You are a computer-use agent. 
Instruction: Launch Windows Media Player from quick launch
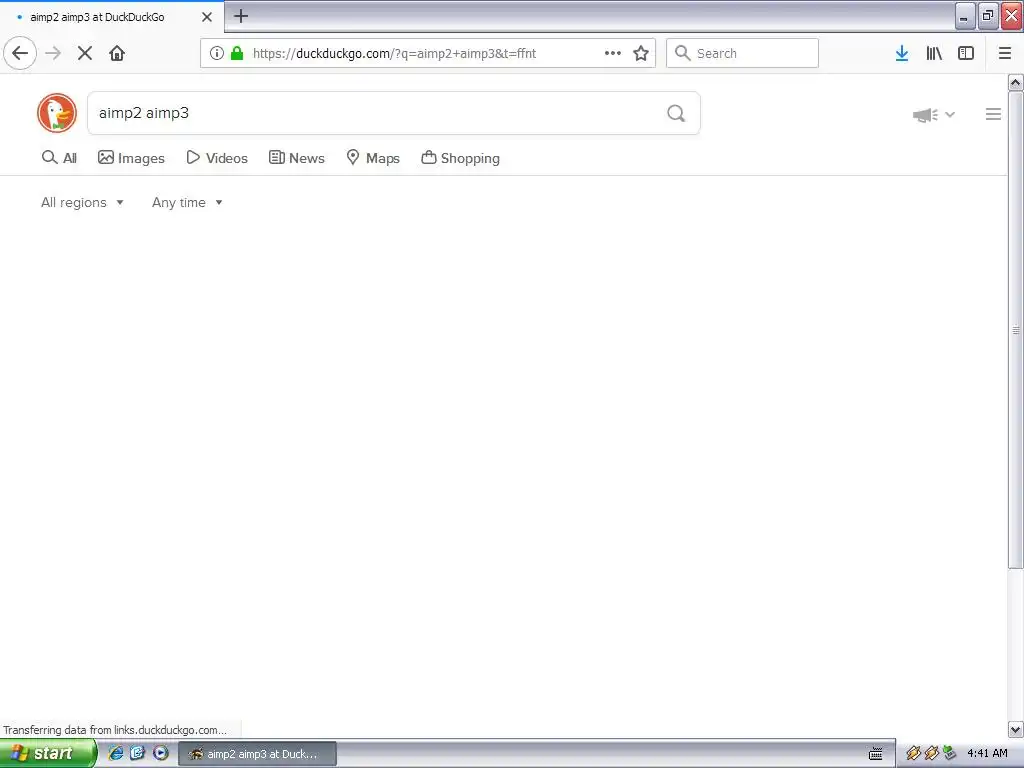point(160,753)
